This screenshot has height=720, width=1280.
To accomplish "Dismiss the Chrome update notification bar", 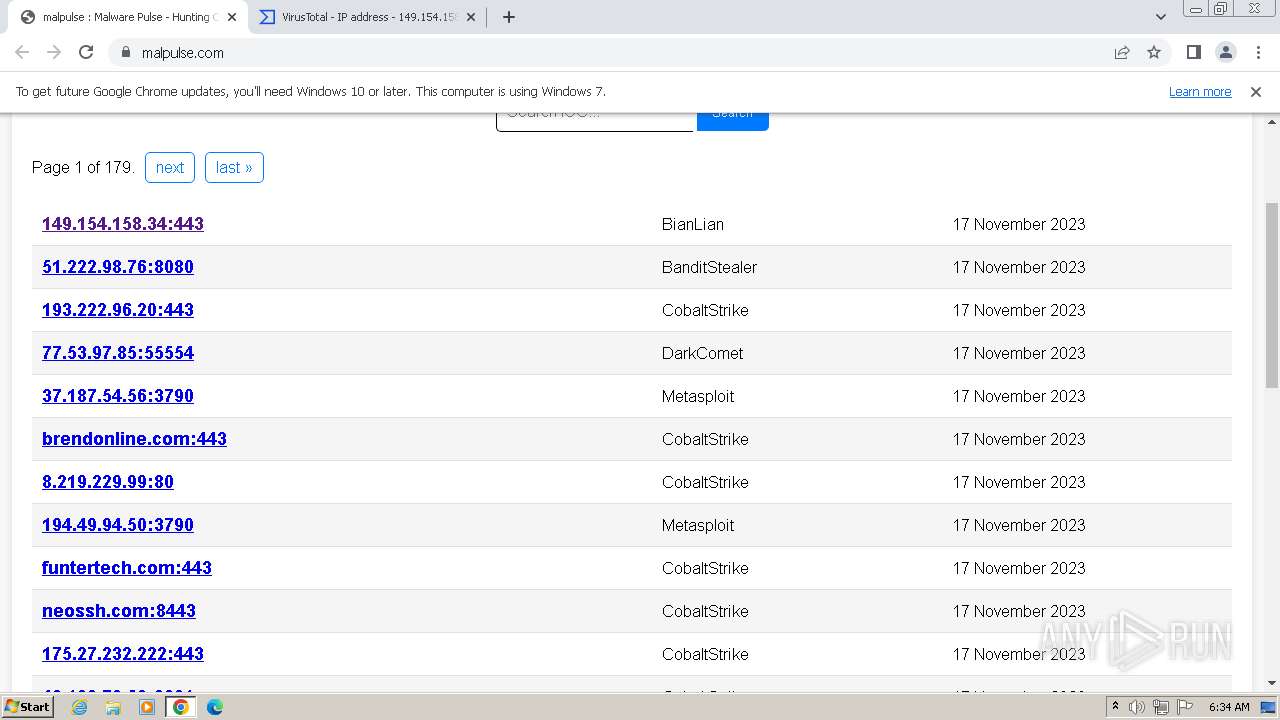I will pos(1256,91).
